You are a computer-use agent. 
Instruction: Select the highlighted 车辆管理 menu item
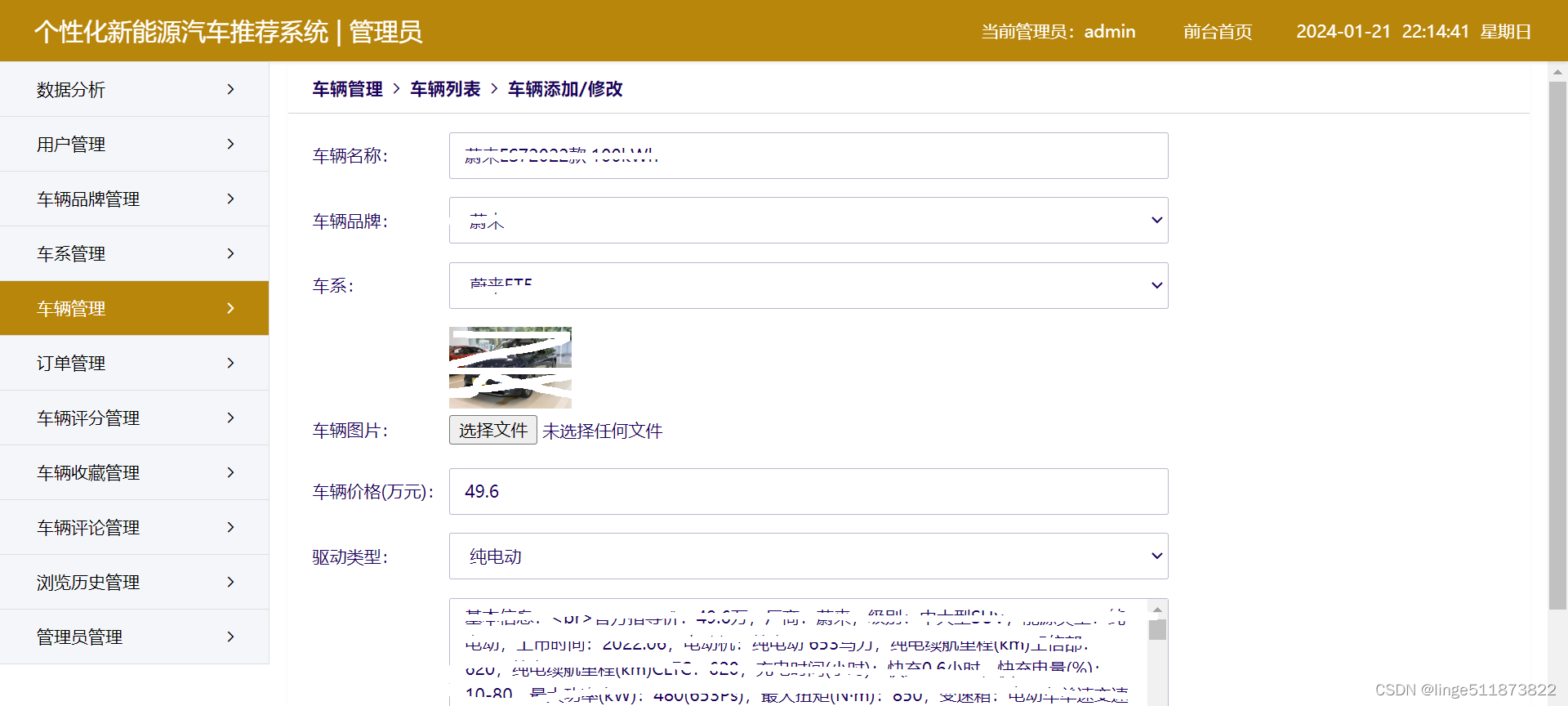[x=134, y=308]
